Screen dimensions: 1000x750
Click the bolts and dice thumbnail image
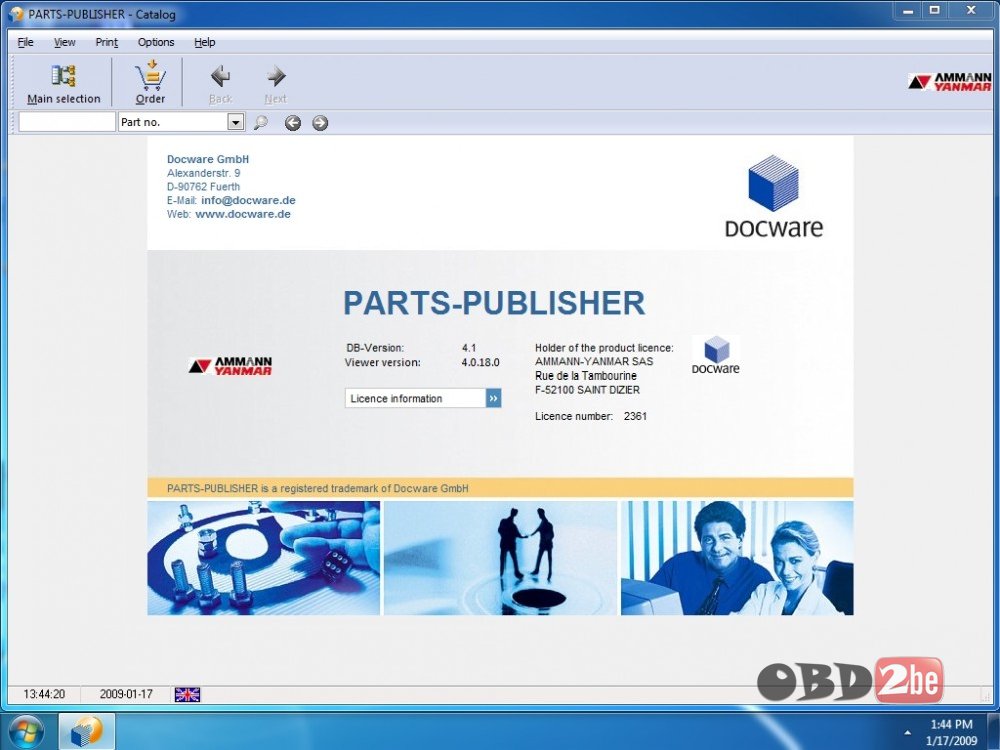click(x=263, y=558)
